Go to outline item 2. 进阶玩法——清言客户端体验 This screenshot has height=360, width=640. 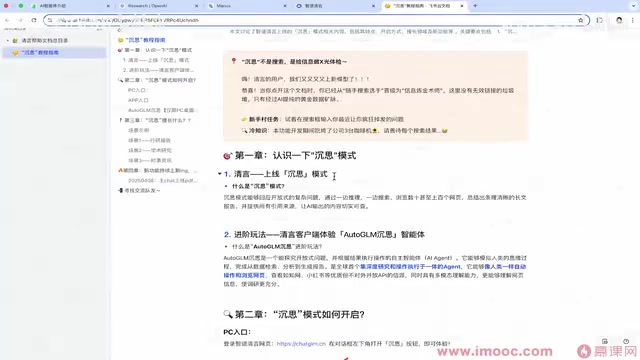(x=158, y=70)
